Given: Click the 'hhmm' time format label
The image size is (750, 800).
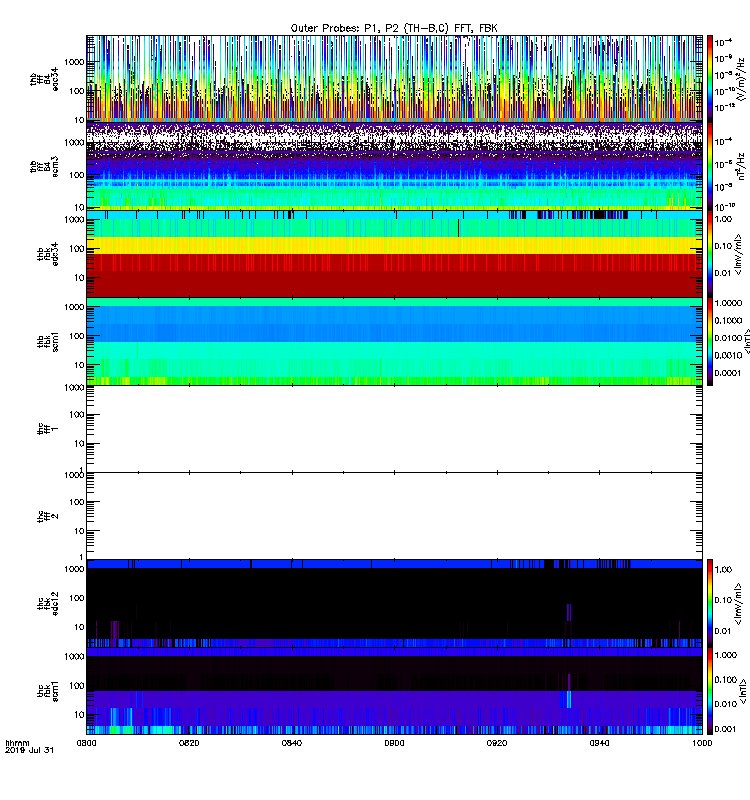Looking at the screenshot, I should click(17, 743).
